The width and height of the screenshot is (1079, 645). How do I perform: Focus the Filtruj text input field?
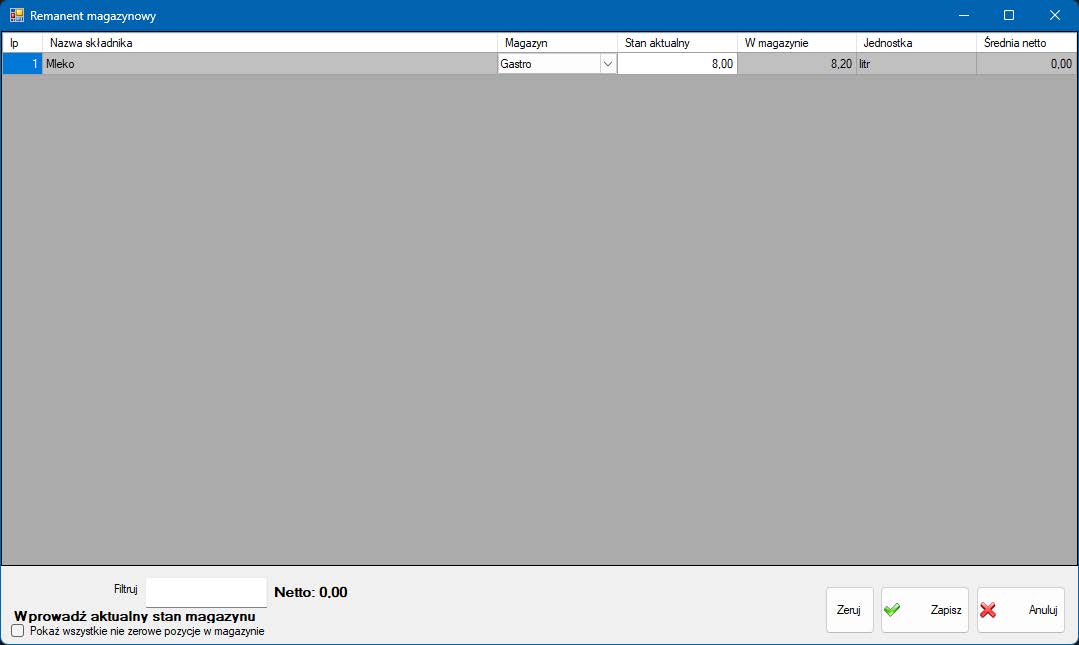[x=206, y=591]
